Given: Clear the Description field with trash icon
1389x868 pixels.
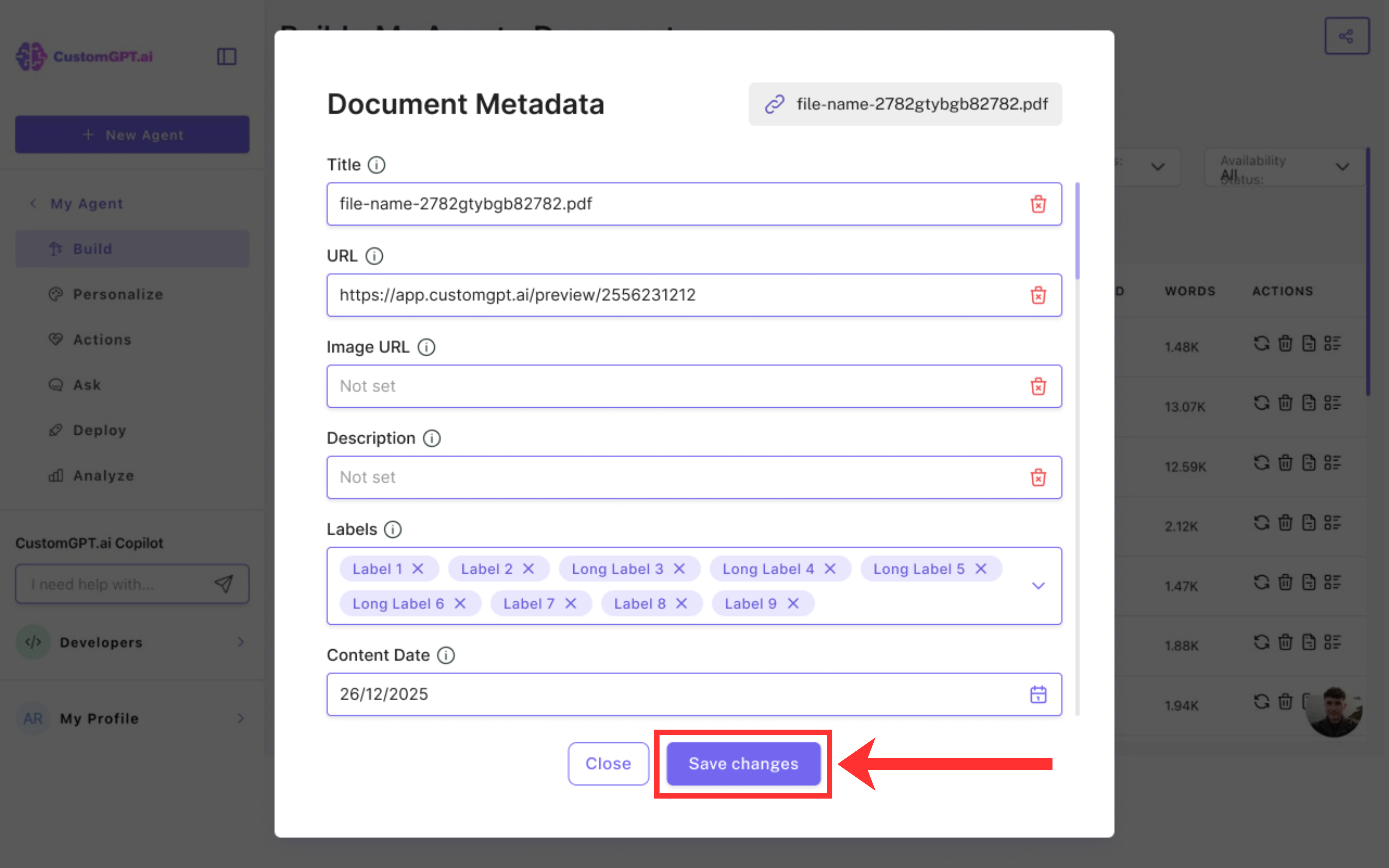Looking at the screenshot, I should click(x=1038, y=477).
